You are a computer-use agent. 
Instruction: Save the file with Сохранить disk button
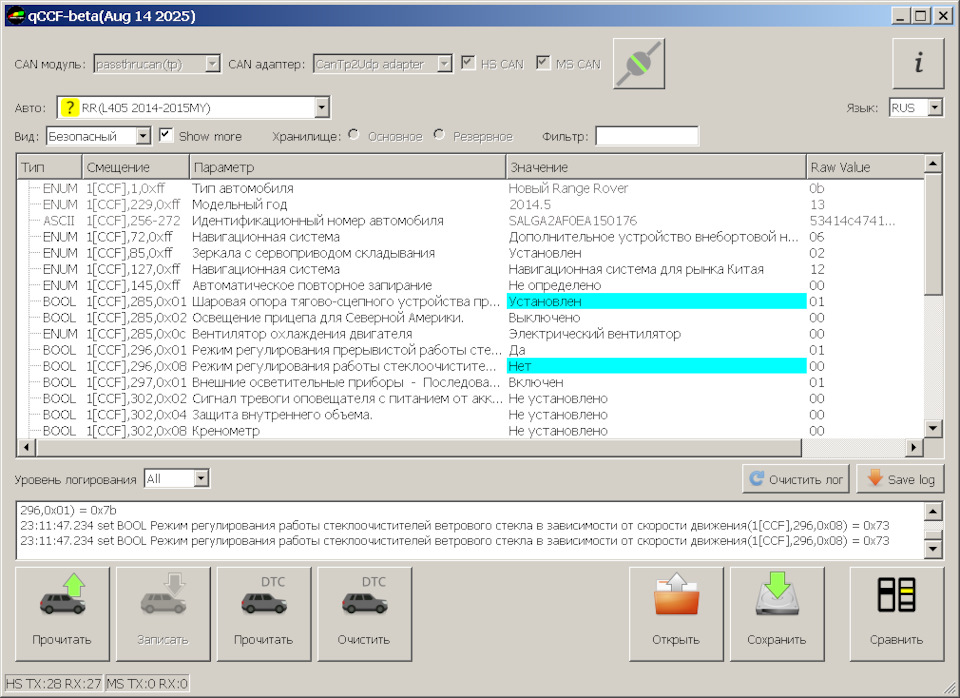(777, 614)
